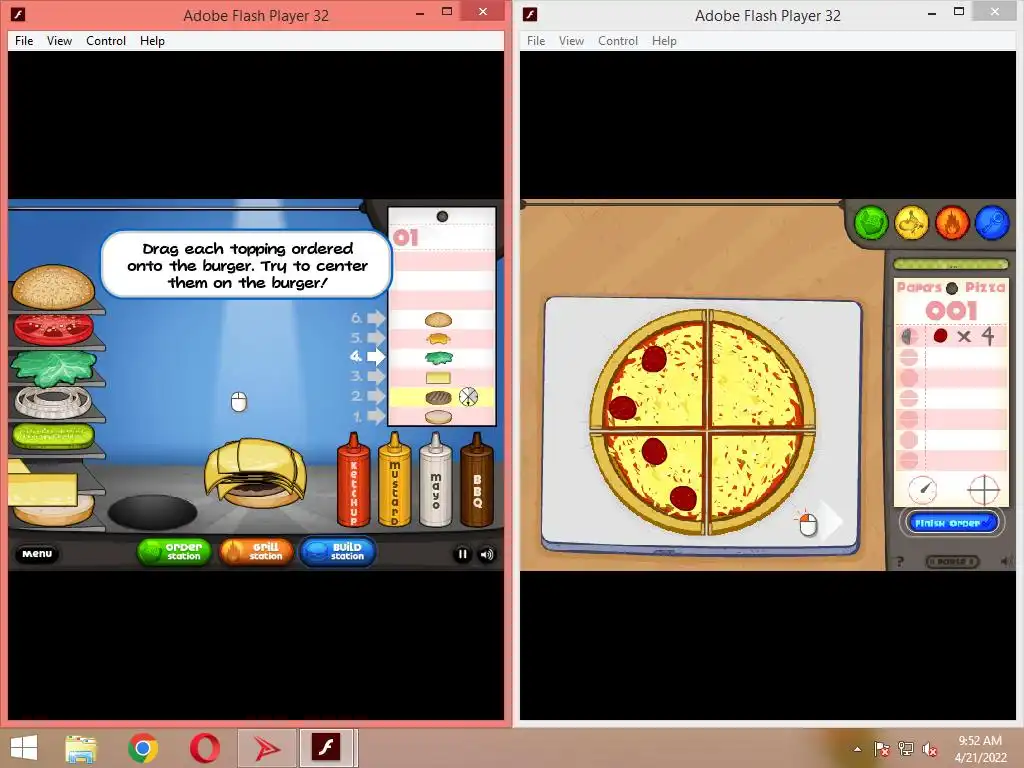Grab the BBQ sauce bottle

(x=477, y=480)
